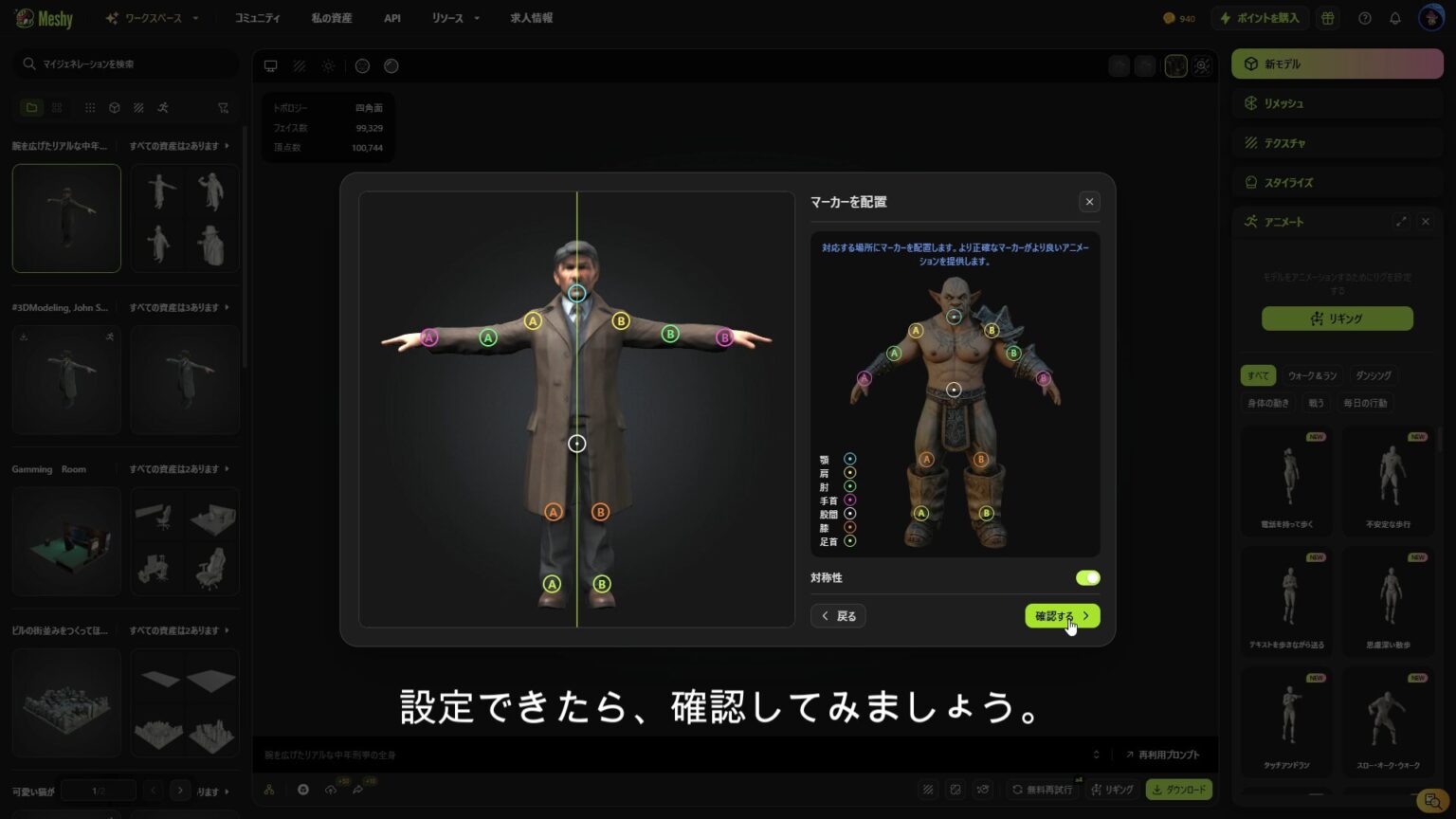Screen dimensions: 1456x819
Task: Open the textured assets filter icon in sidebar
Action: pyautogui.click(x=138, y=107)
